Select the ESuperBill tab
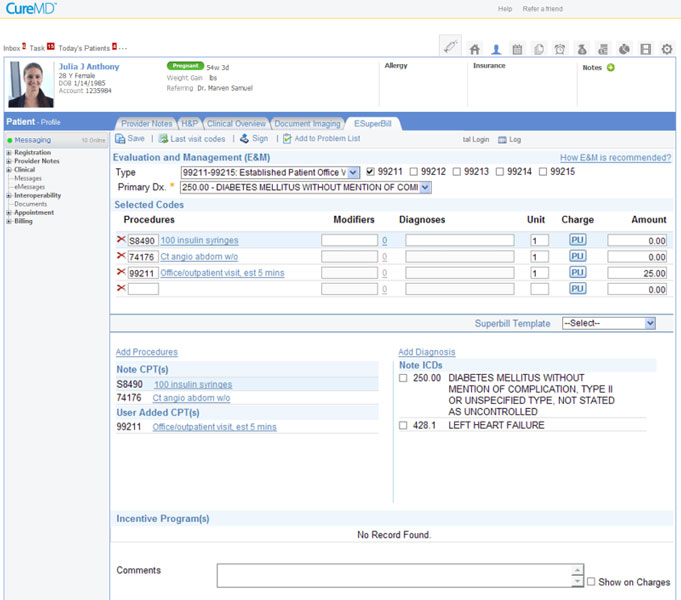Screen dimensions: 681x600 [x=373, y=124]
